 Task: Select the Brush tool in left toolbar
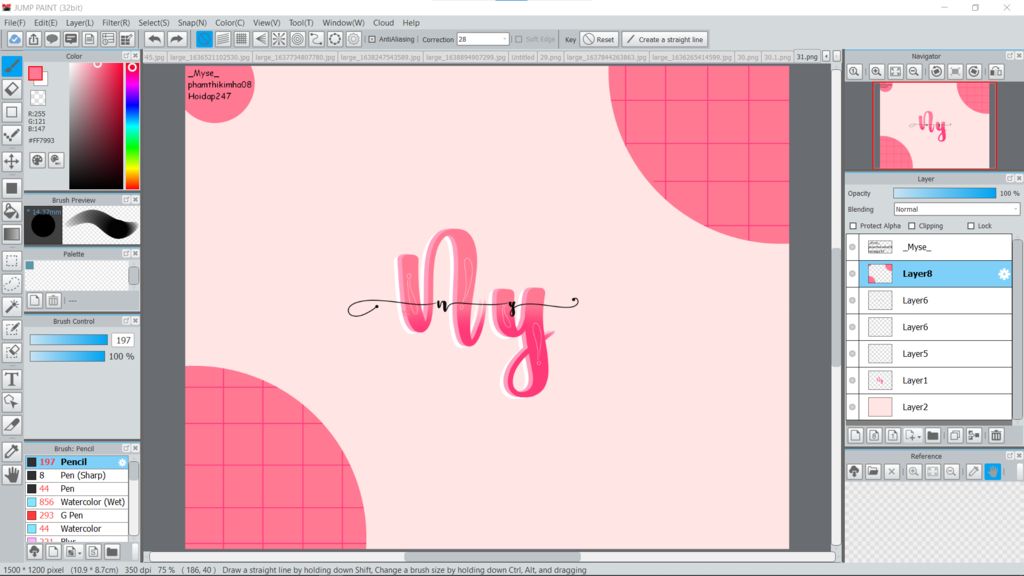click(x=12, y=66)
